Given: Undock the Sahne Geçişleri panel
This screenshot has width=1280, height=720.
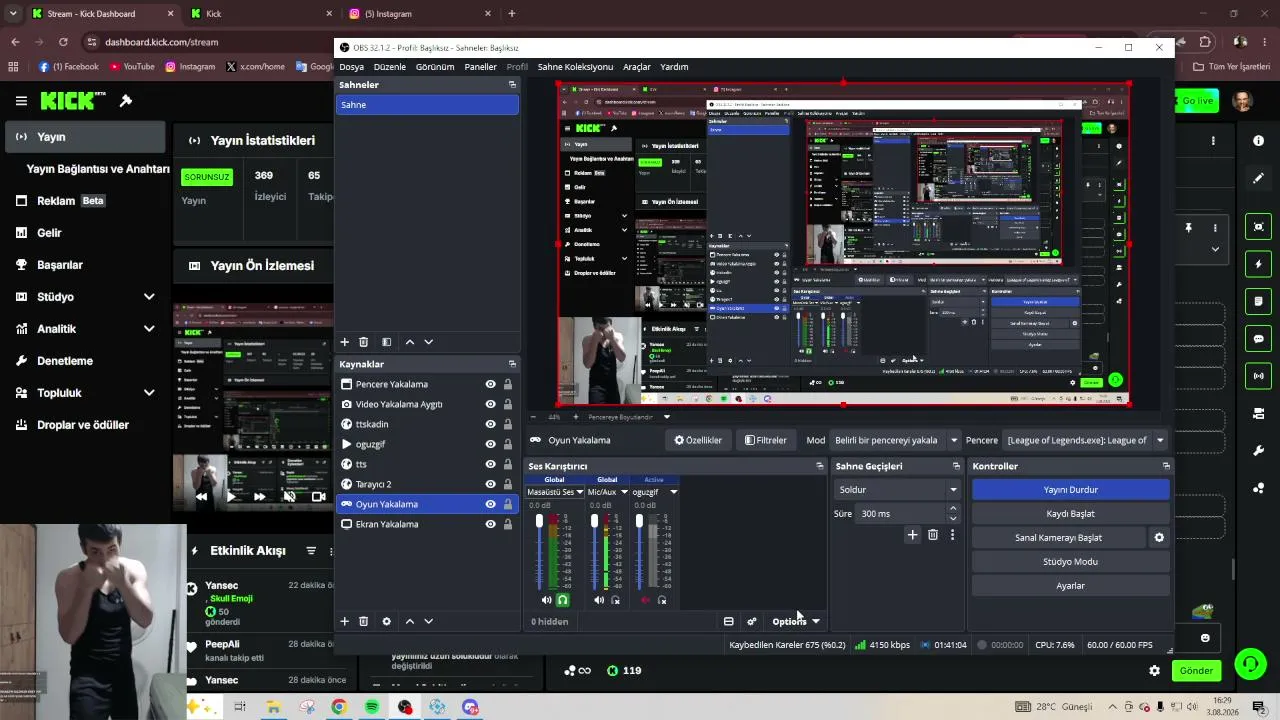Looking at the screenshot, I should [x=956, y=466].
